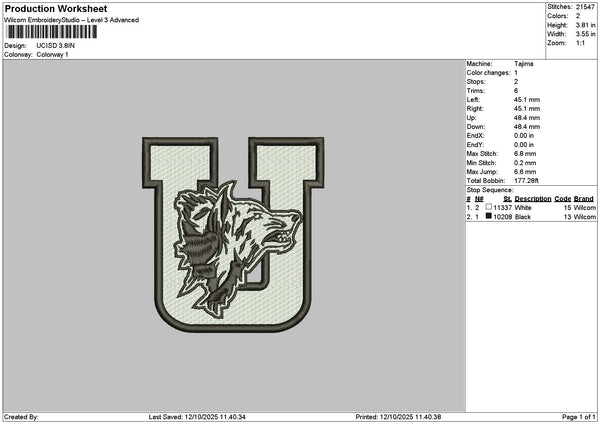
Task: Click the 'Description' column header
Action: (x=533, y=199)
